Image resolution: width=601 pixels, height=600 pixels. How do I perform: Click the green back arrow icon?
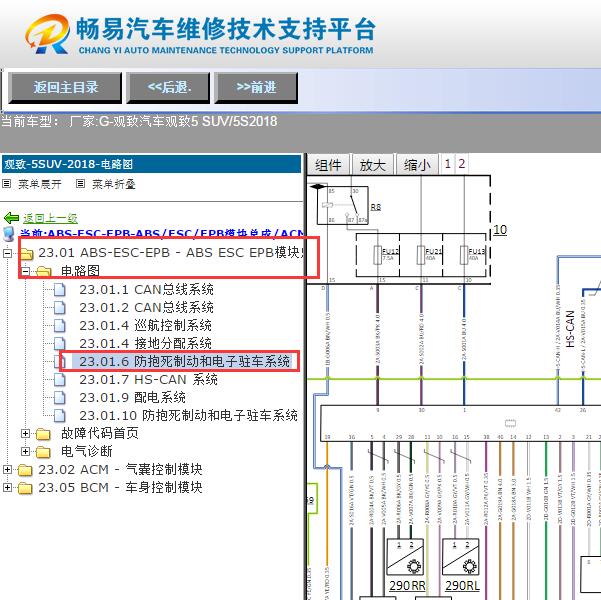[11, 218]
